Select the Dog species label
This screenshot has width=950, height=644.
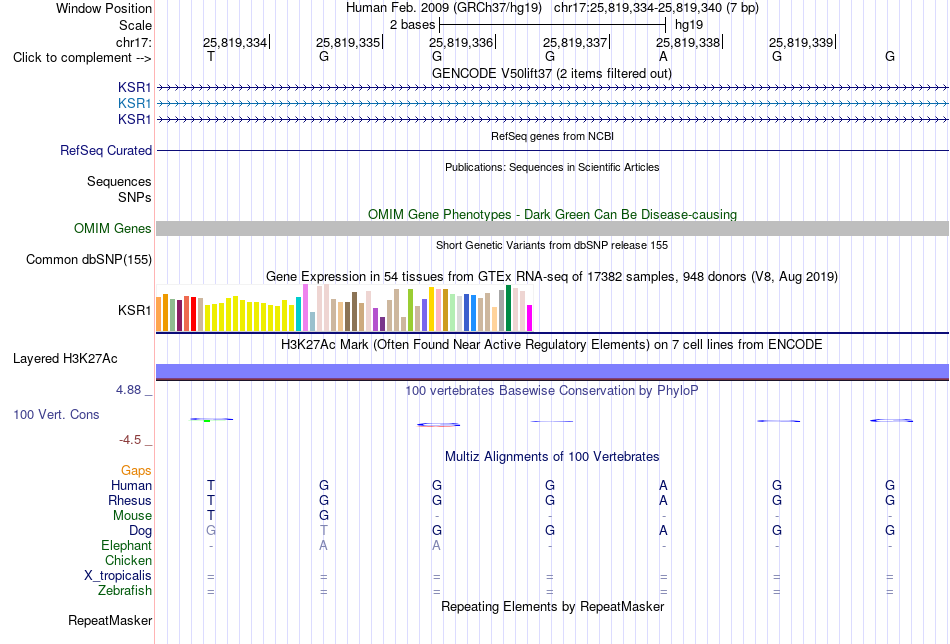point(140,531)
